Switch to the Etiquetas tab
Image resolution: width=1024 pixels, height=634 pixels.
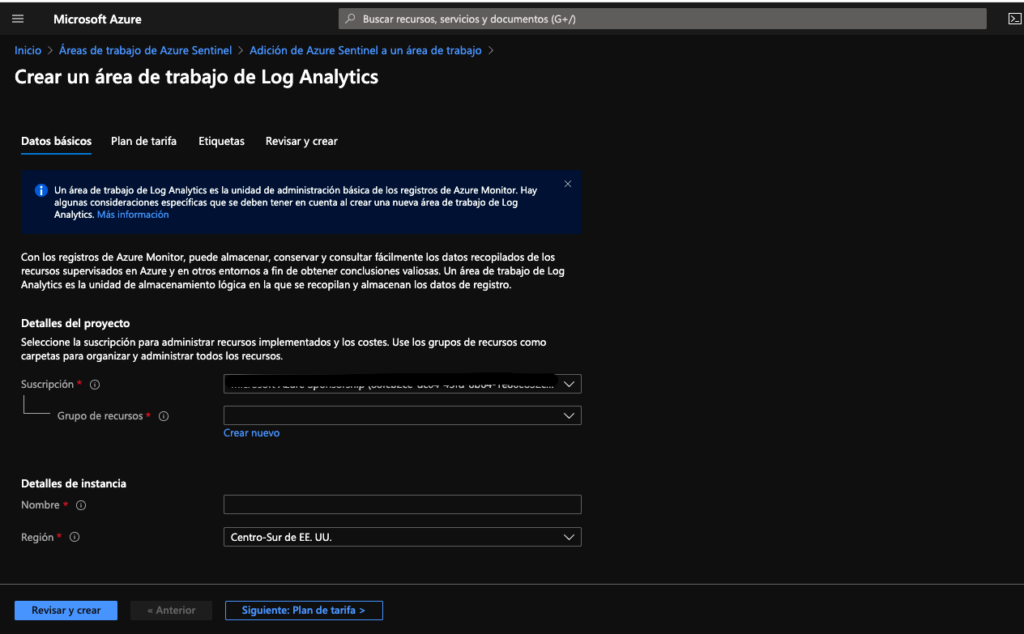point(221,141)
